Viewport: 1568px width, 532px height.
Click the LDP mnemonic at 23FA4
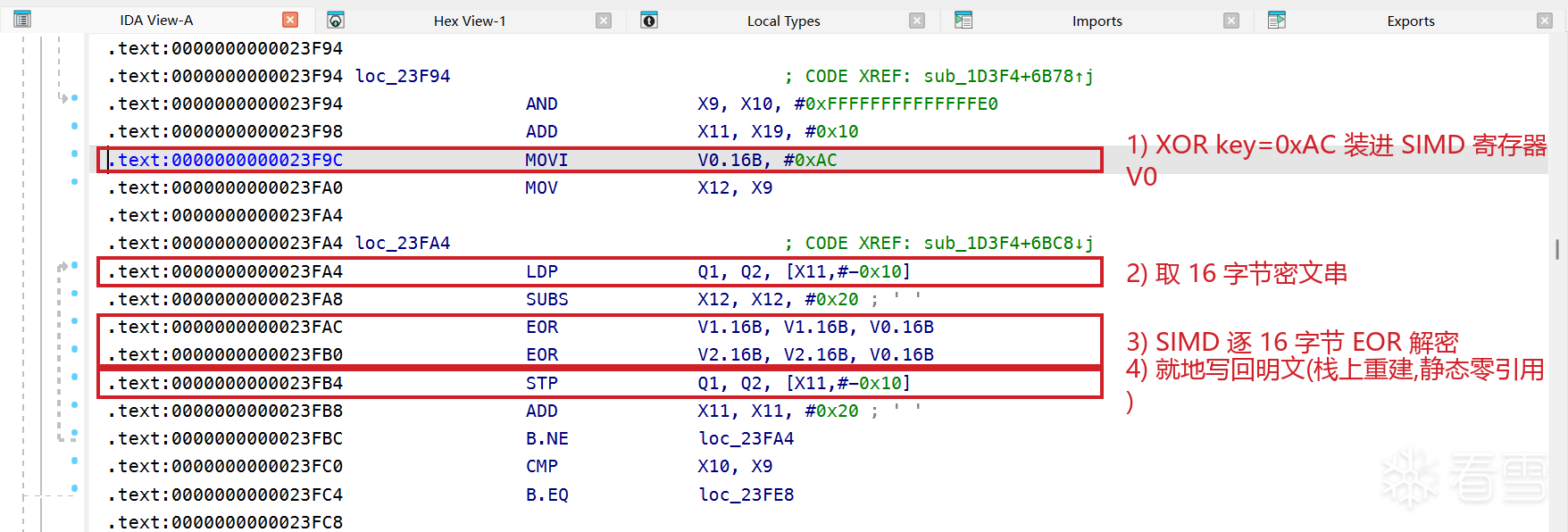(542, 271)
